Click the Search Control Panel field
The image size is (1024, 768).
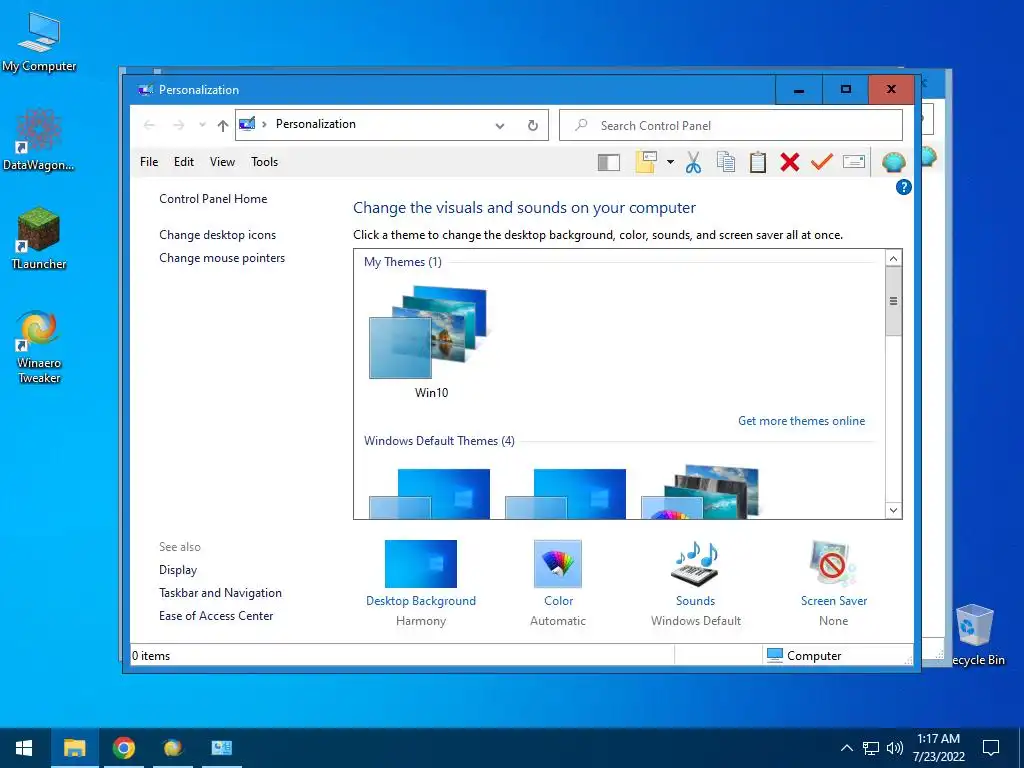tap(731, 125)
